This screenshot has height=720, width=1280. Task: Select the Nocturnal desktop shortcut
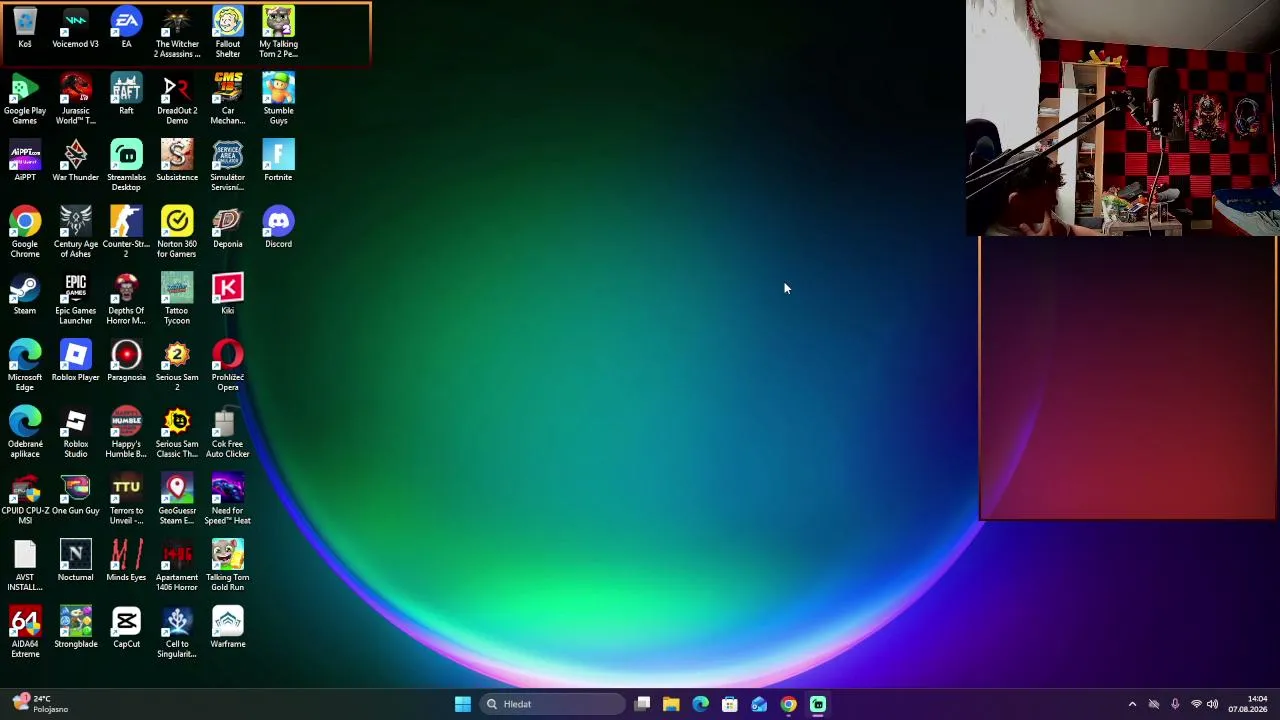(x=76, y=562)
